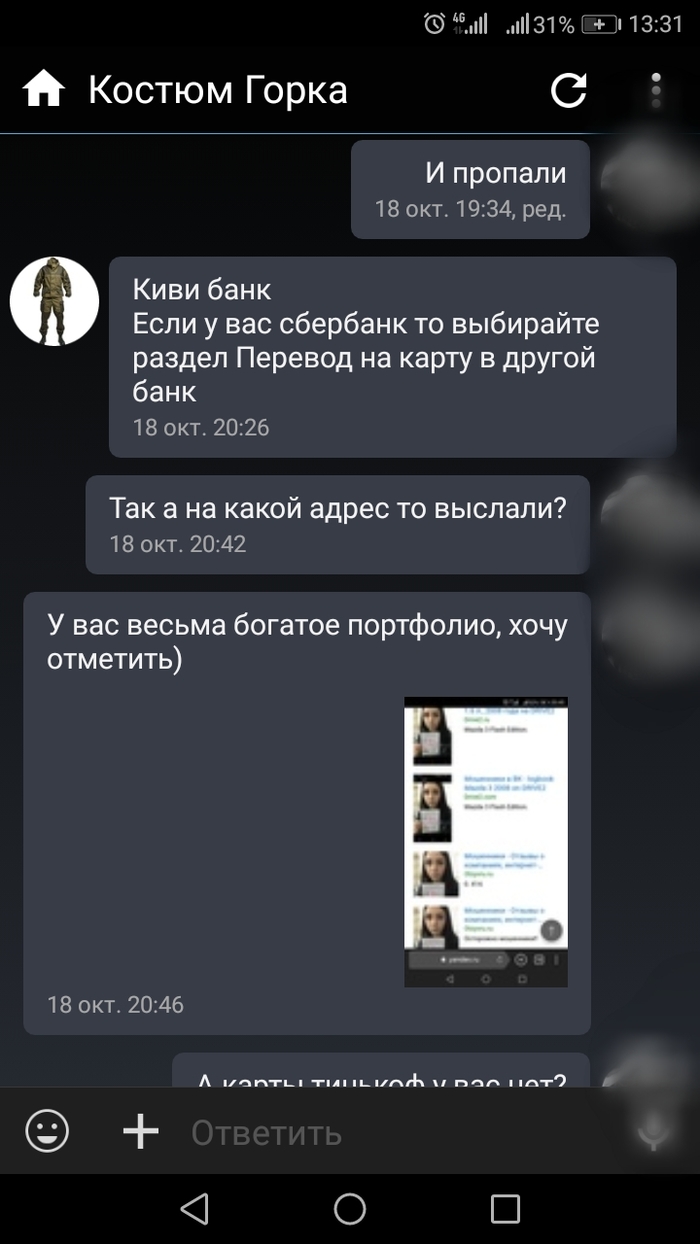Tap the microphone voice message icon
700x1244 pixels.
click(x=653, y=1132)
